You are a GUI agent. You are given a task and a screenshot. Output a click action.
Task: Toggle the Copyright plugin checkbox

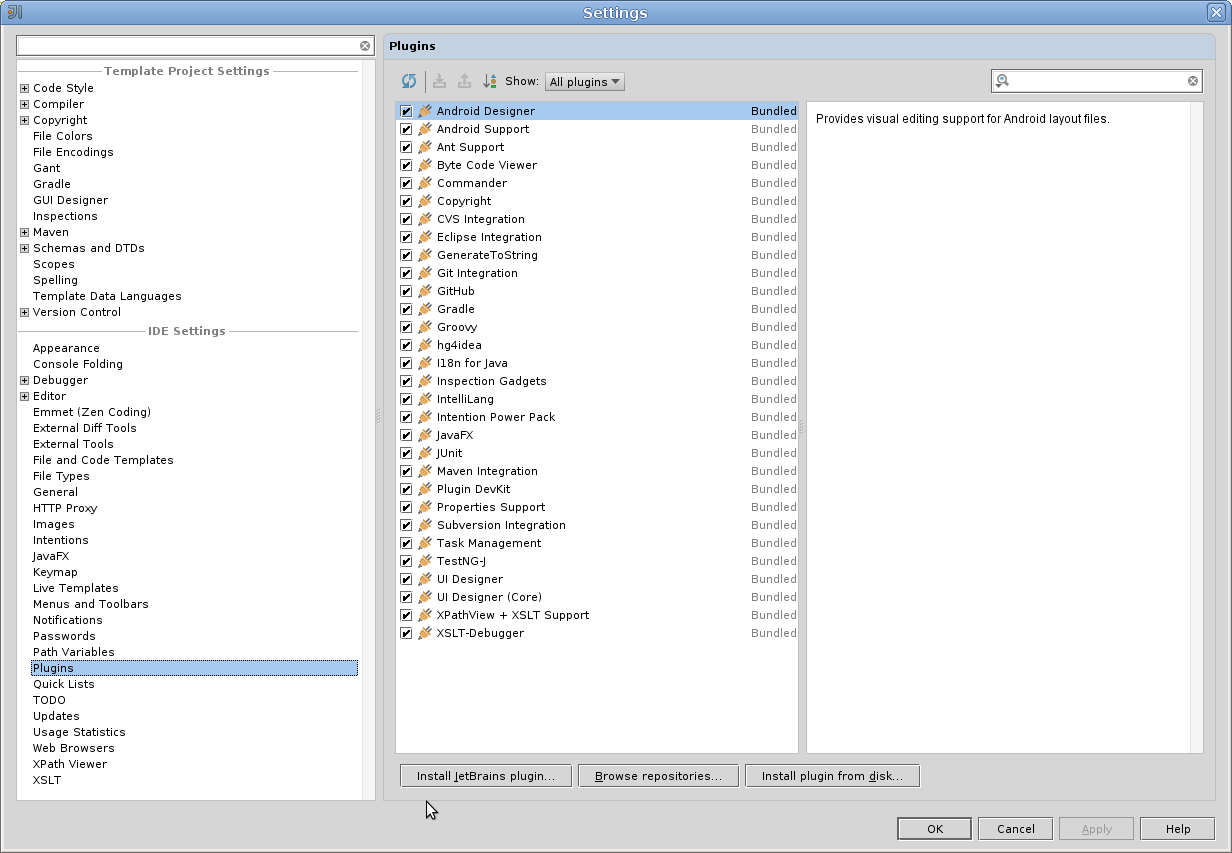406,201
